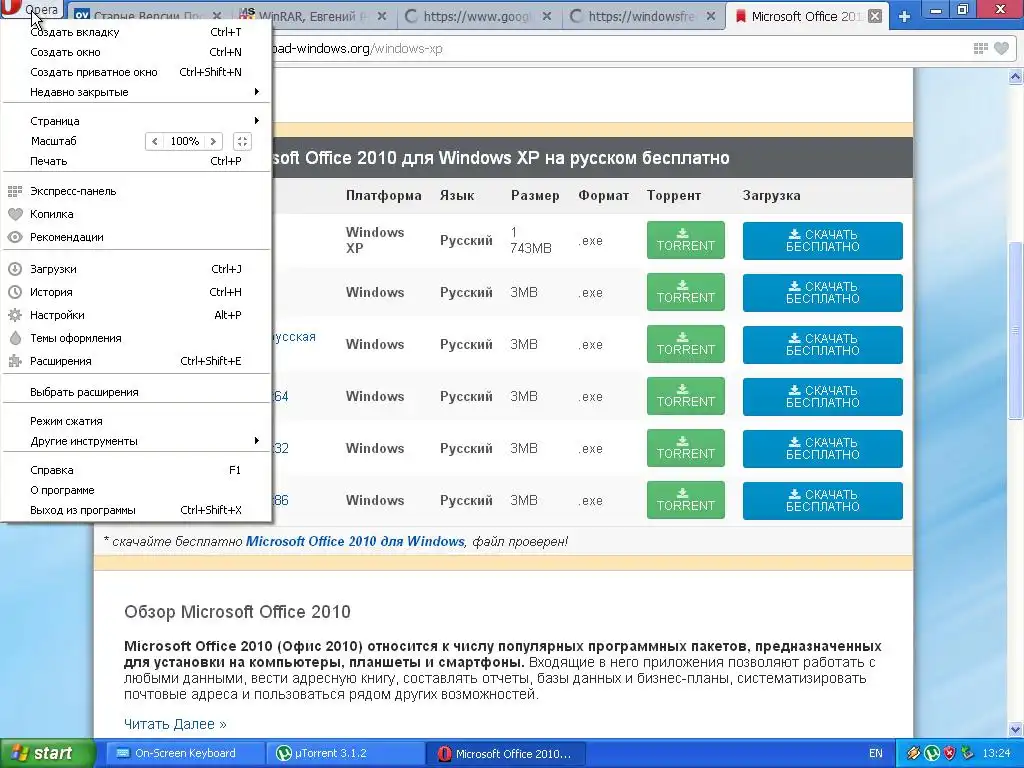
Task: Open a new tab with plus button
Action: click(x=904, y=16)
